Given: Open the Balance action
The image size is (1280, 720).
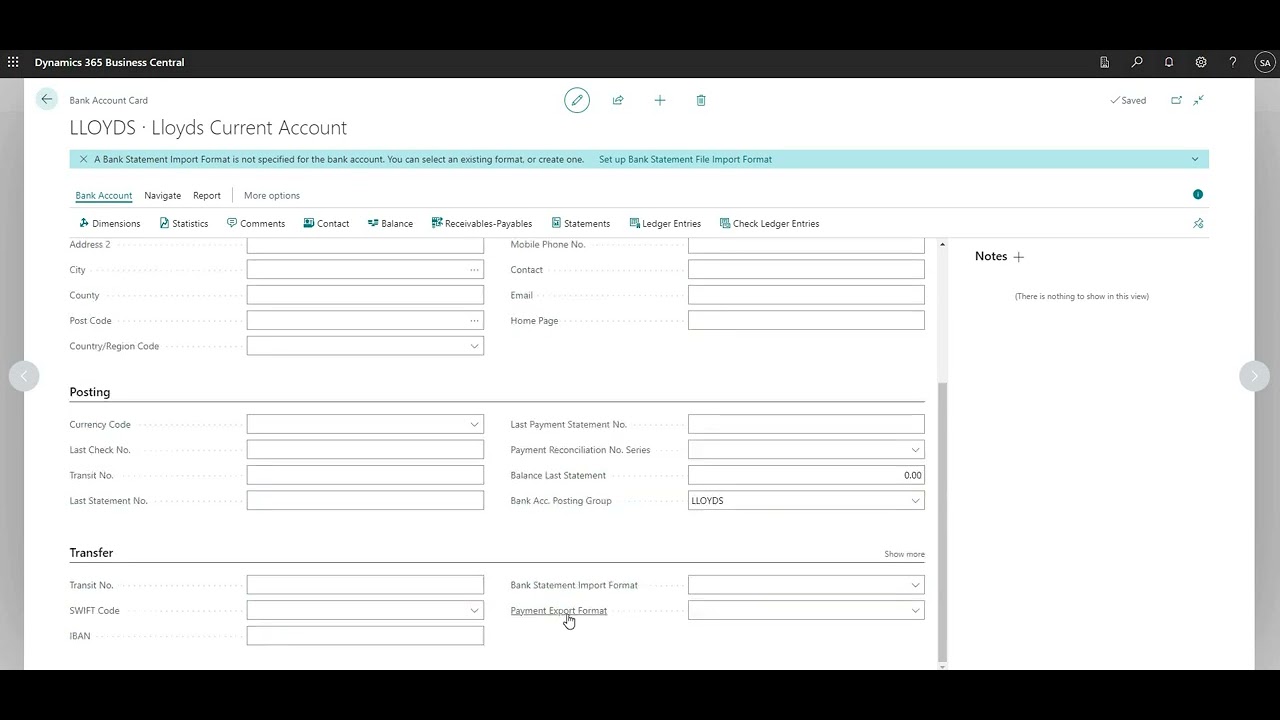Looking at the screenshot, I should click(x=390, y=224).
